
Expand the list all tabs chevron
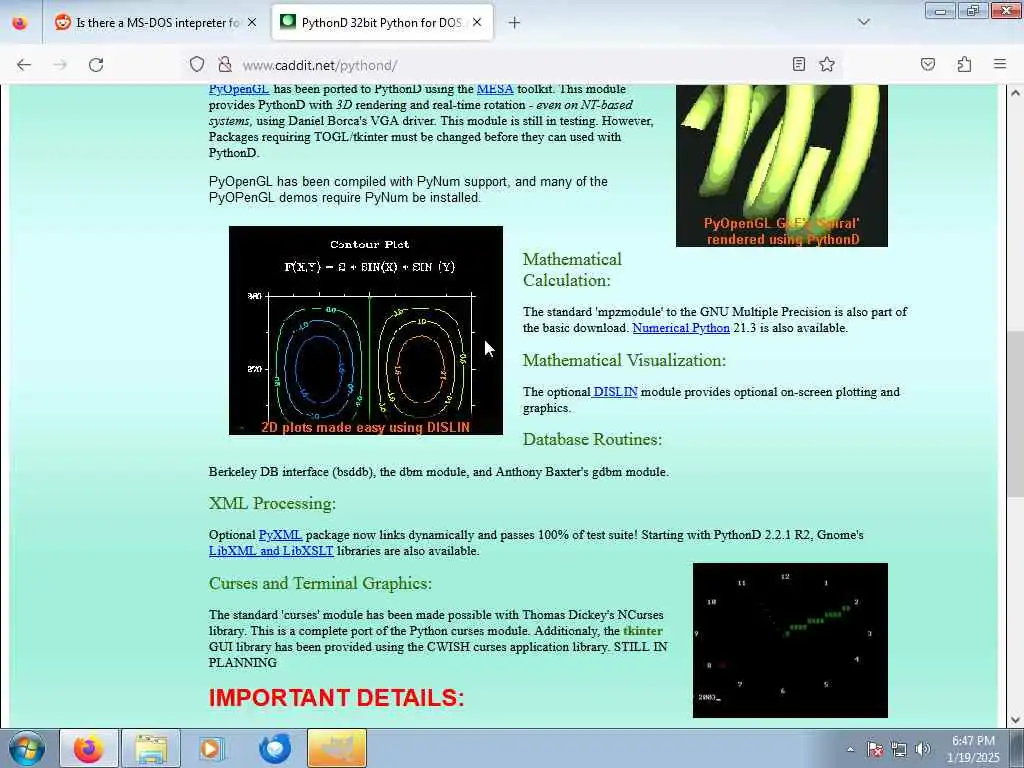[x=864, y=22]
